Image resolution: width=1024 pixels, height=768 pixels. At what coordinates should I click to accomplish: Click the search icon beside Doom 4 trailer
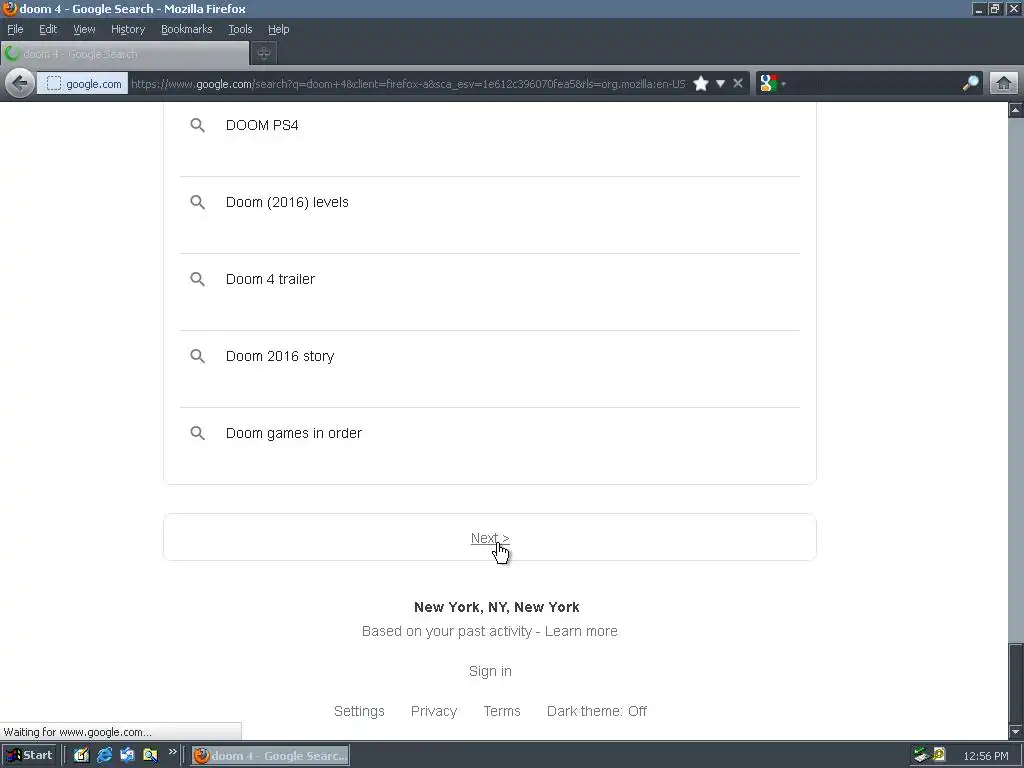click(x=197, y=280)
